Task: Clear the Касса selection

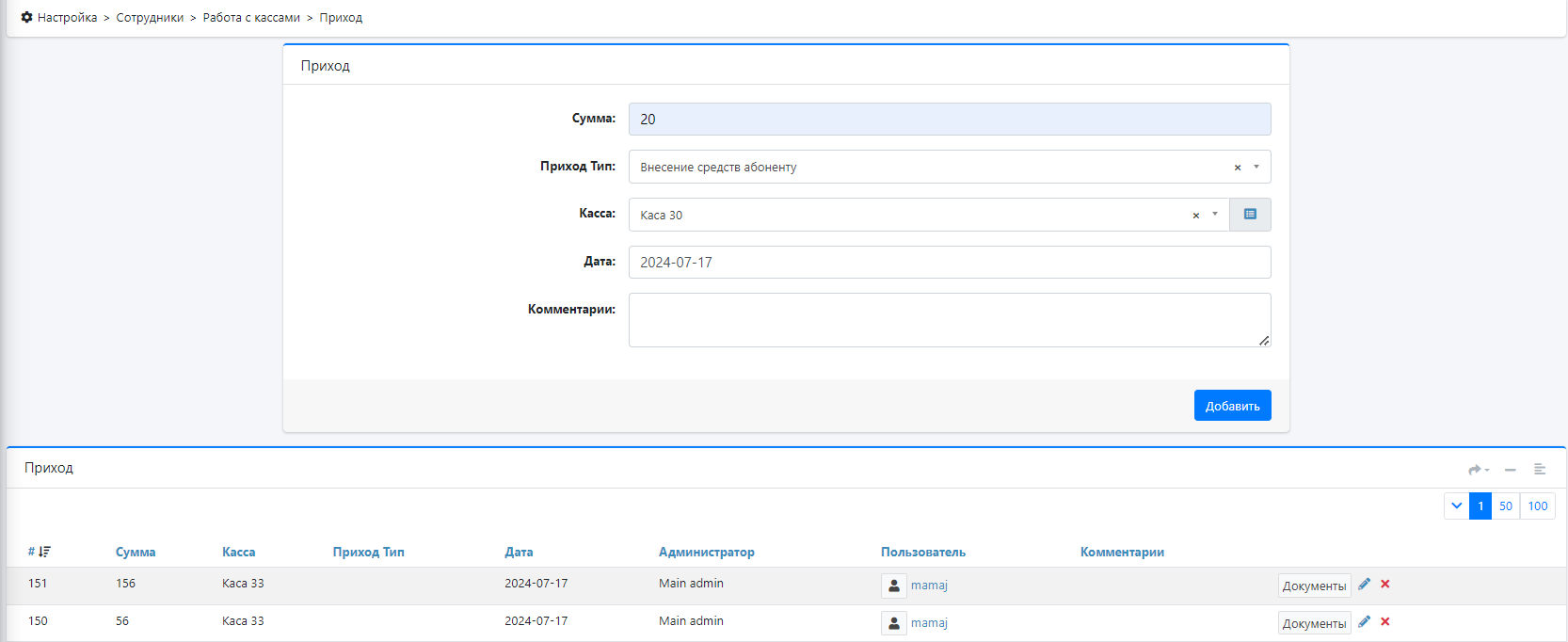Action: click(1196, 216)
